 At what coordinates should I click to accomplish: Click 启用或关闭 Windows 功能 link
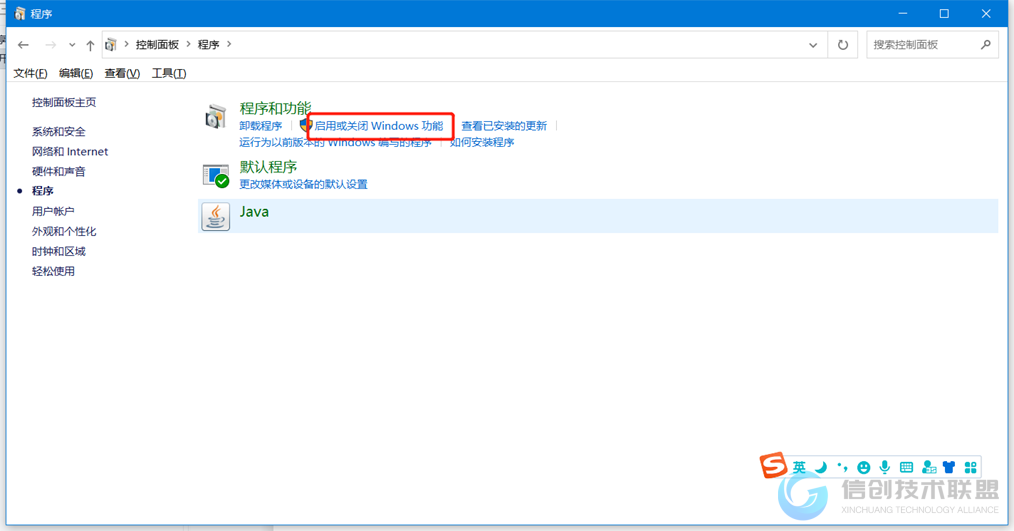click(379, 125)
